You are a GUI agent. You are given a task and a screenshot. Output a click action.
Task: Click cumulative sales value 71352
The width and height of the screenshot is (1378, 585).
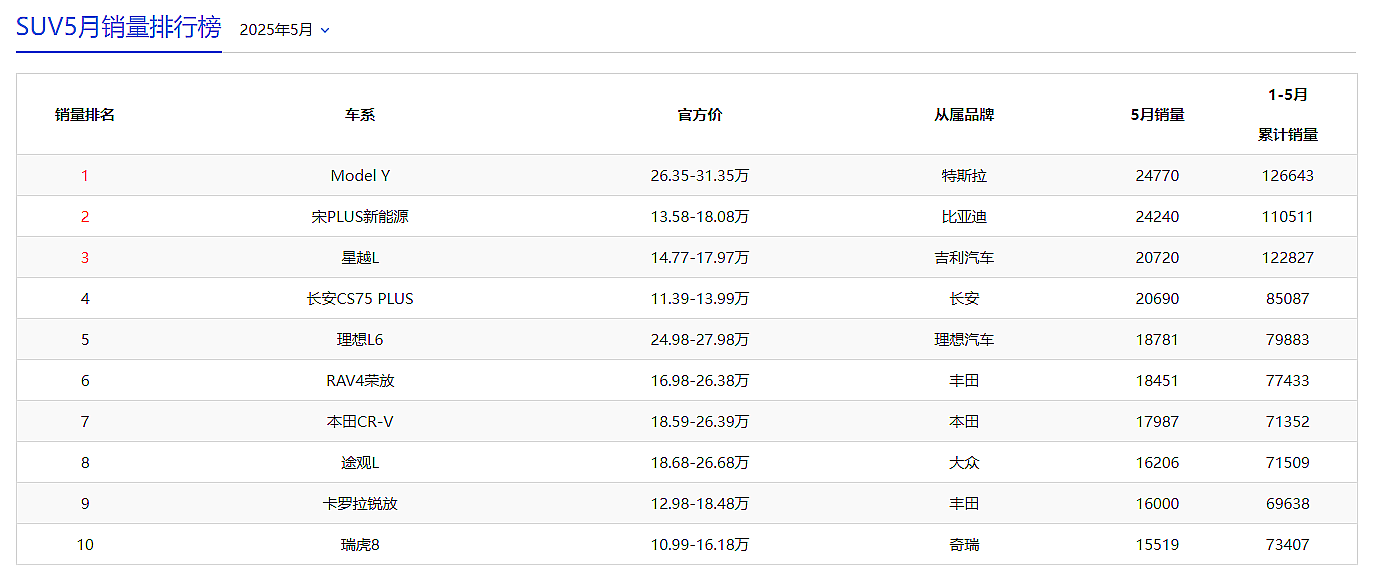[1287, 422]
